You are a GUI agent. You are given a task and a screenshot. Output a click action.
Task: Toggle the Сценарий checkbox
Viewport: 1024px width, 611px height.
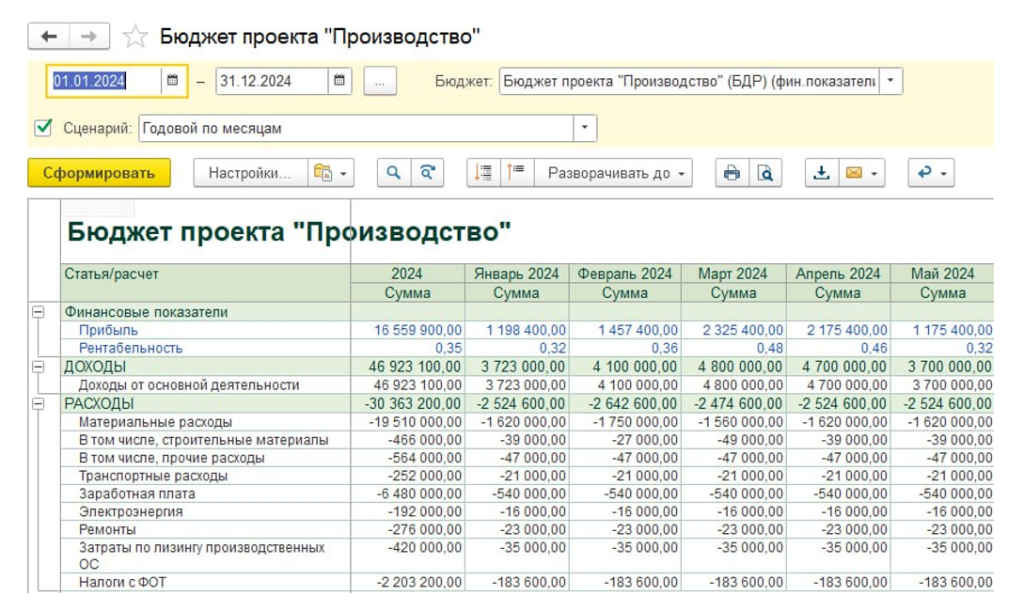pos(44,127)
